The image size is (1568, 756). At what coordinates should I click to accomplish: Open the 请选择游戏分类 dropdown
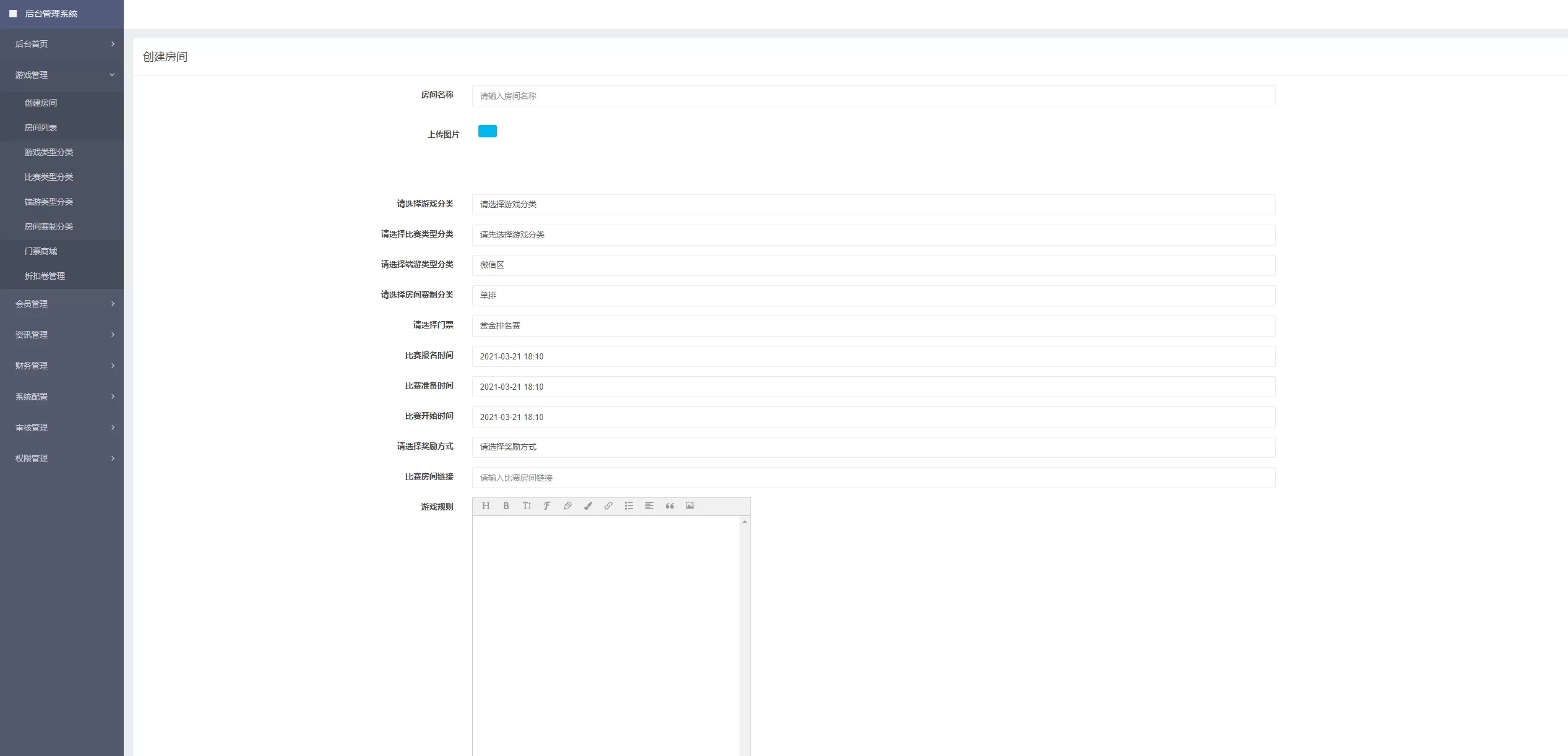coord(873,205)
